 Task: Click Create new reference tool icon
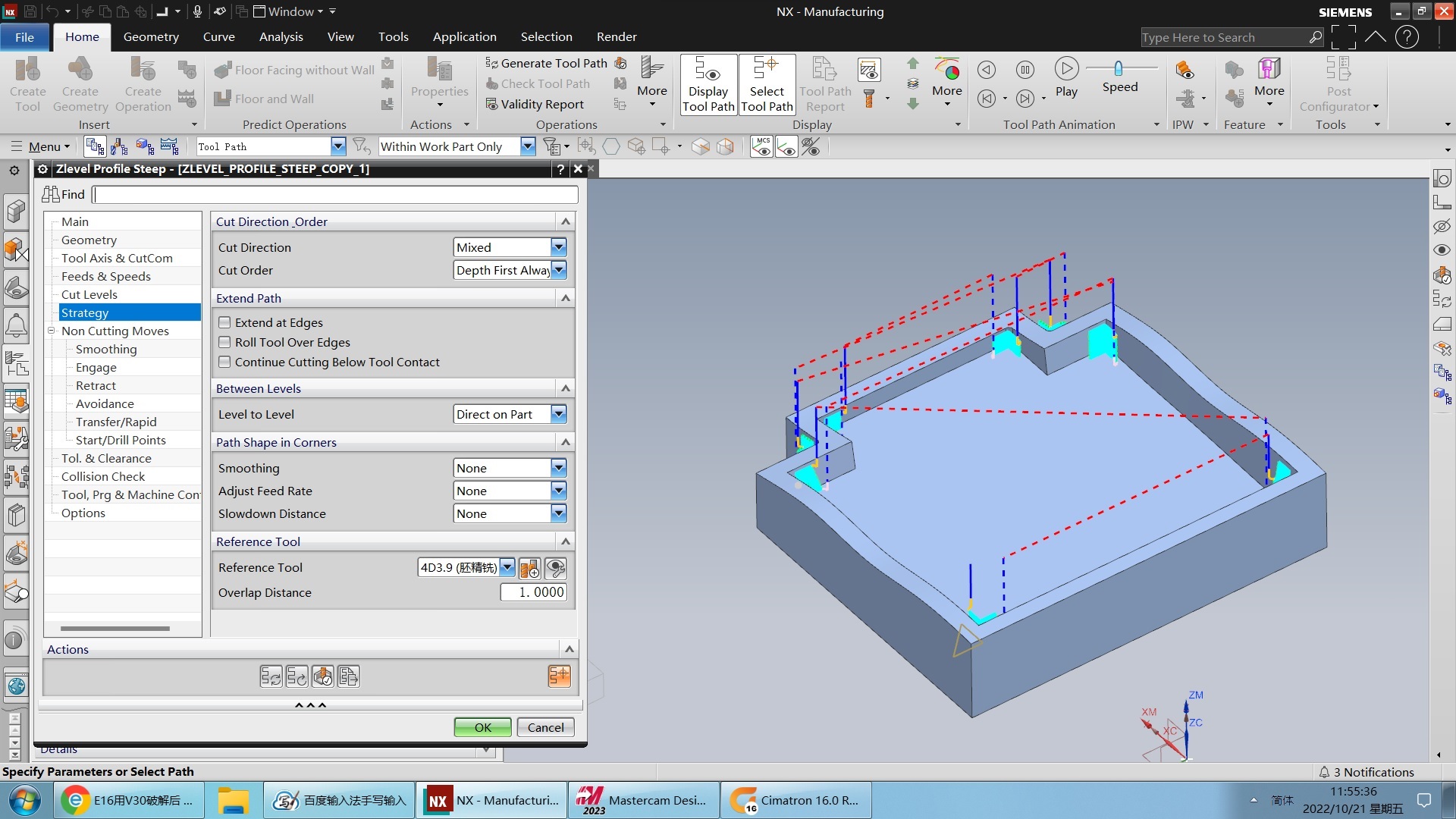pos(530,568)
